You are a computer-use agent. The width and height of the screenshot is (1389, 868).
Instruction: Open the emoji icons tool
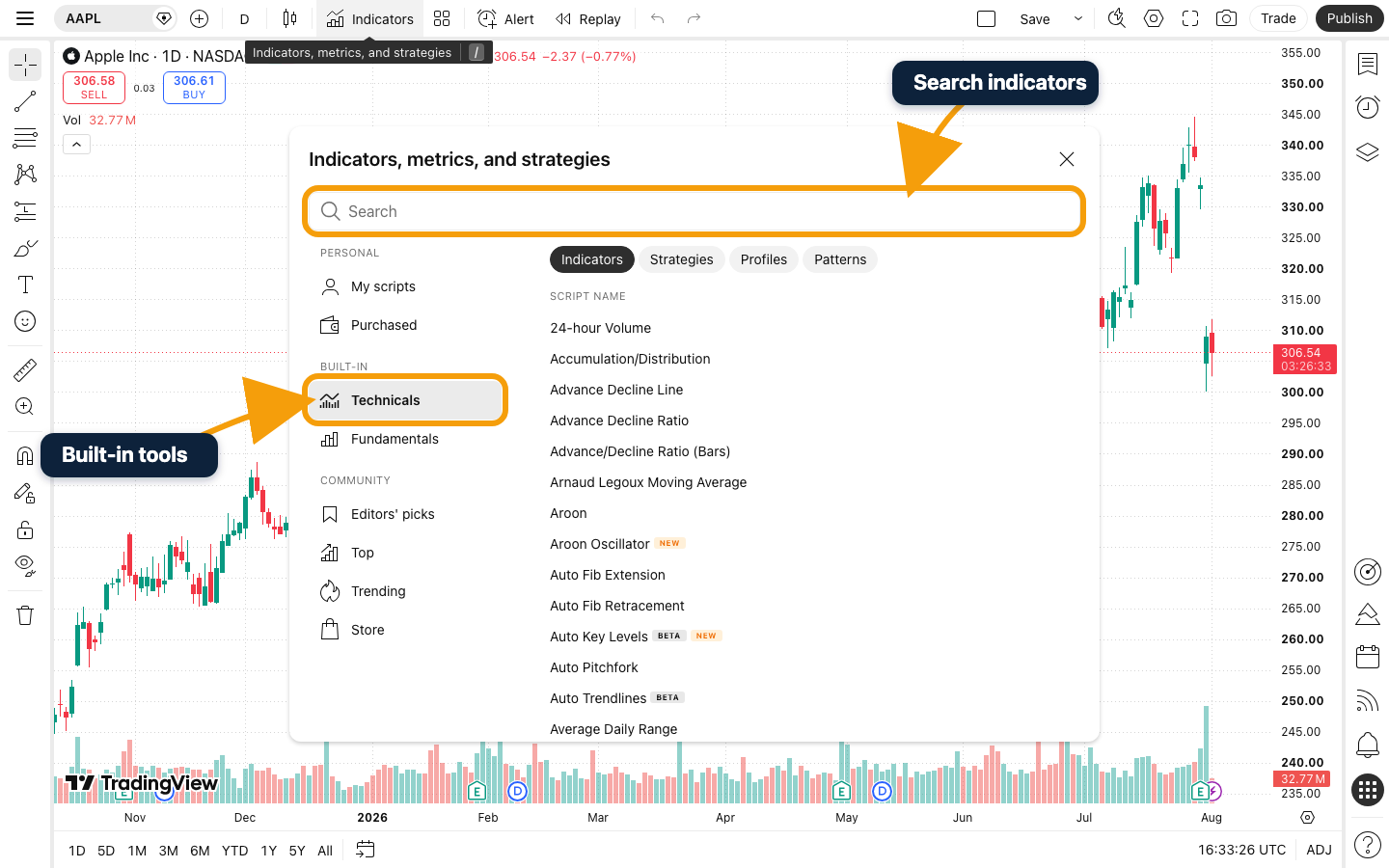tap(25, 321)
